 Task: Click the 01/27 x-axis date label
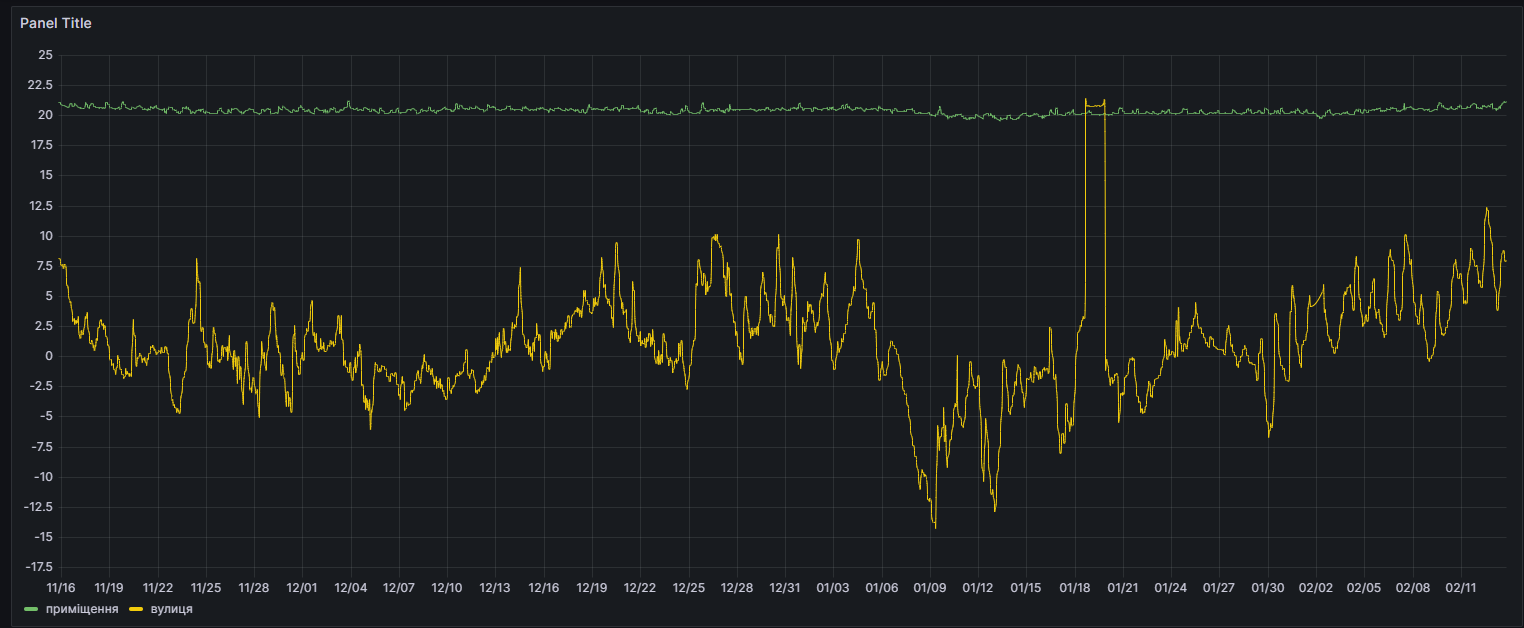[1219, 588]
